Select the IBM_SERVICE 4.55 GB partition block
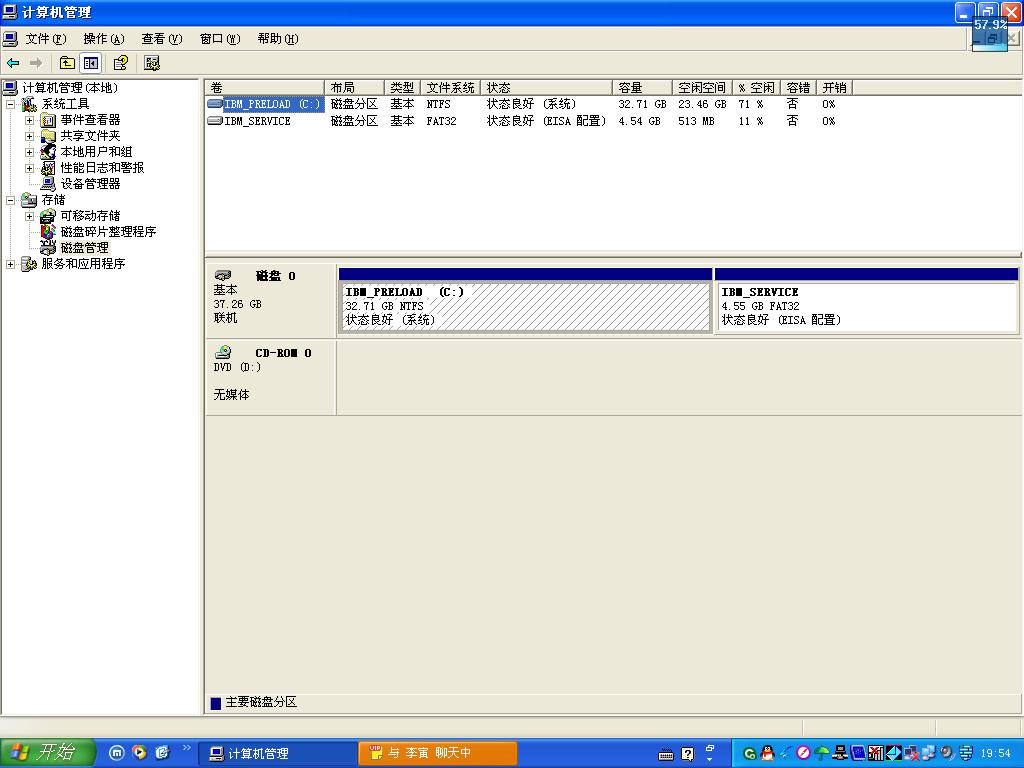This screenshot has width=1024, height=768. point(867,300)
